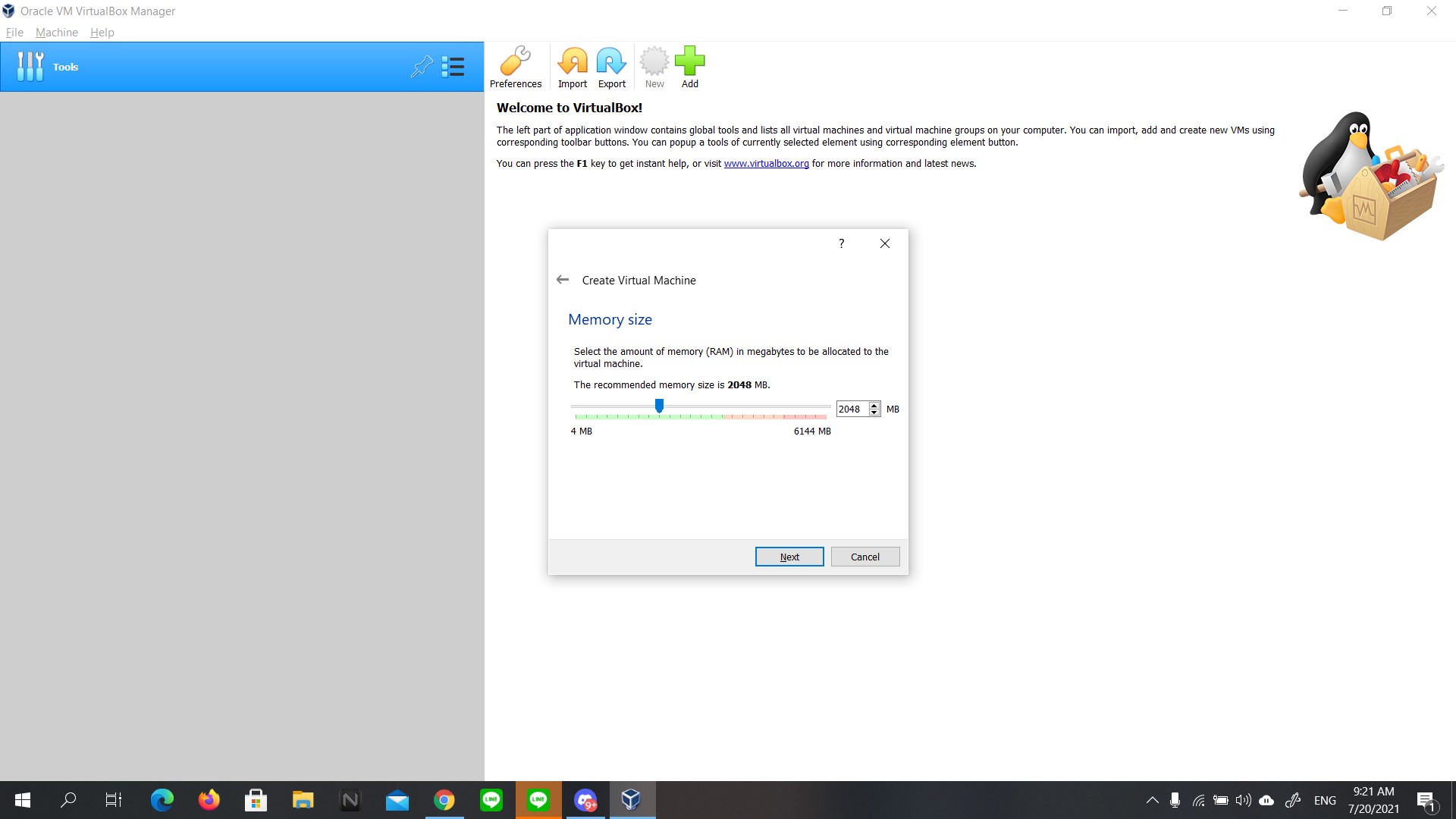The image size is (1456, 819).
Task: Open the chat app taskbar icon with 9+ badge
Action: pyautogui.click(x=585, y=800)
